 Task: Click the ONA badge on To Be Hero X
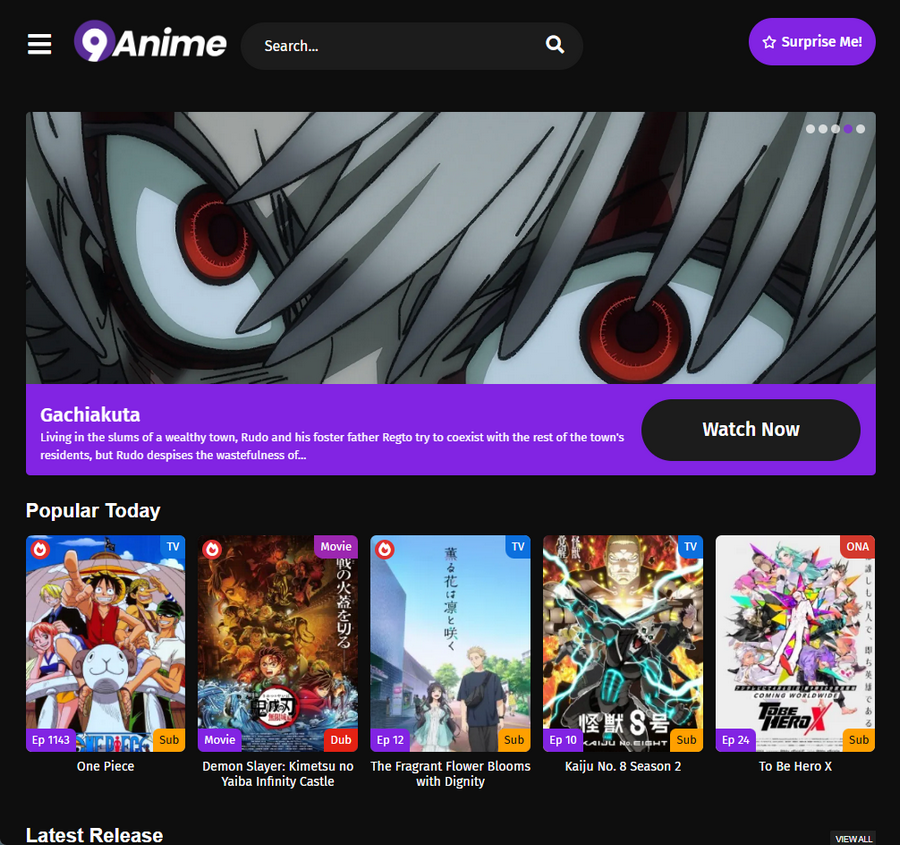[858, 547]
